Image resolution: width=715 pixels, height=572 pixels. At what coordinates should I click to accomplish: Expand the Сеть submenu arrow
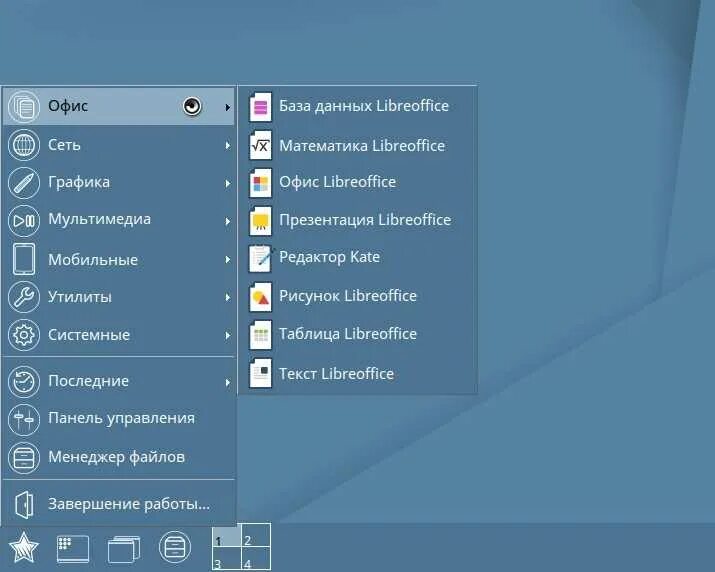[x=227, y=146]
